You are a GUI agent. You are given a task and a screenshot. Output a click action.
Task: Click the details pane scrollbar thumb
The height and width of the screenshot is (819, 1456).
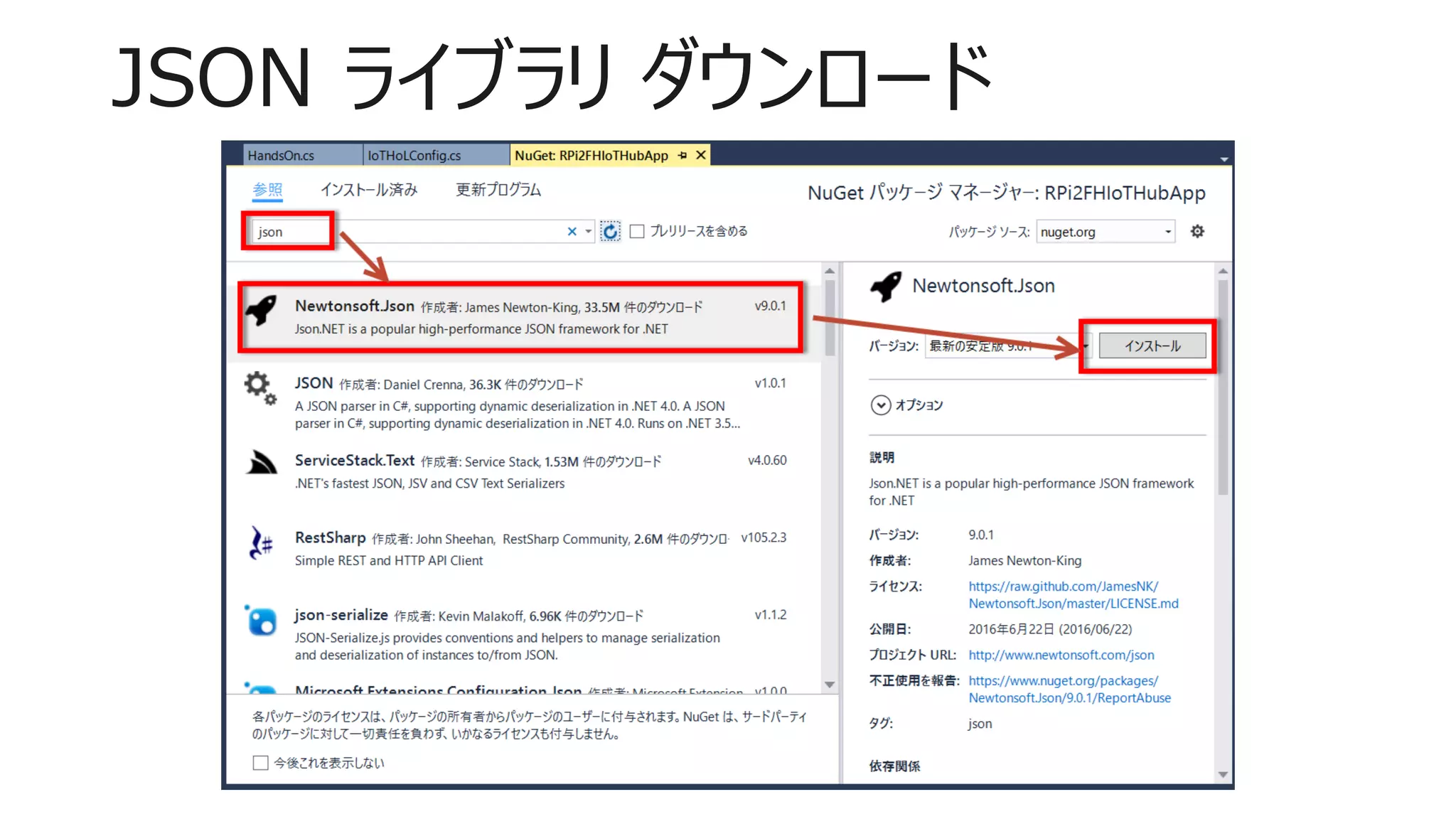[1223, 387]
